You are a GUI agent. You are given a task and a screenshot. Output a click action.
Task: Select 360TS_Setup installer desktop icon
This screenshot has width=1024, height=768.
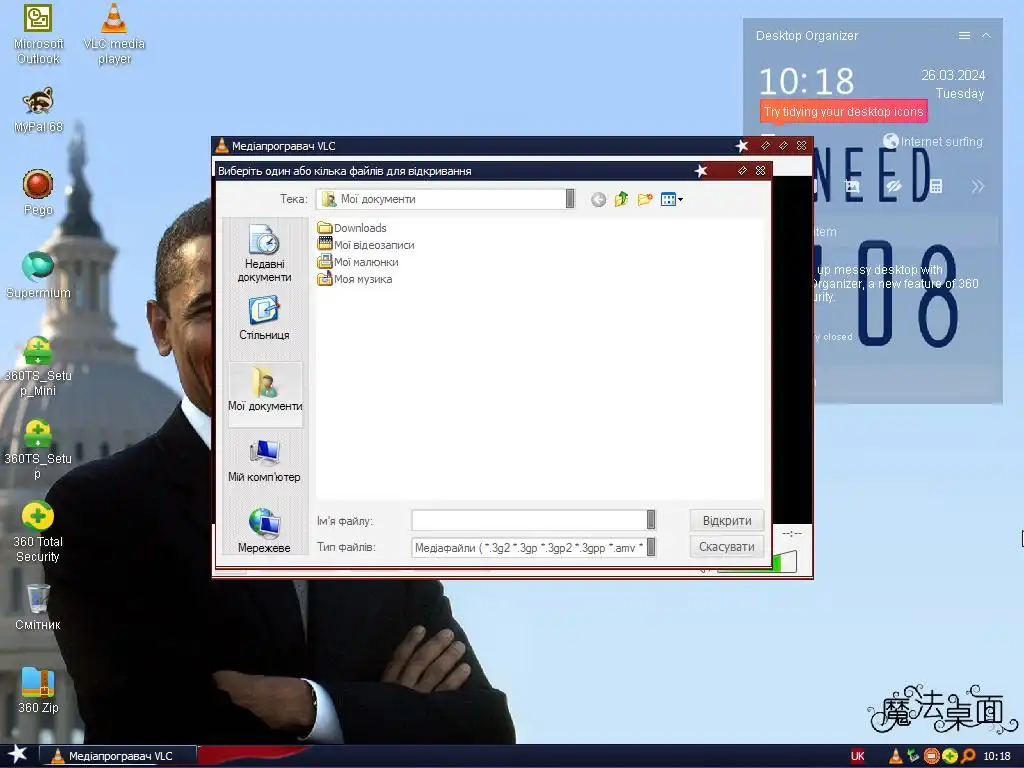tap(38, 449)
